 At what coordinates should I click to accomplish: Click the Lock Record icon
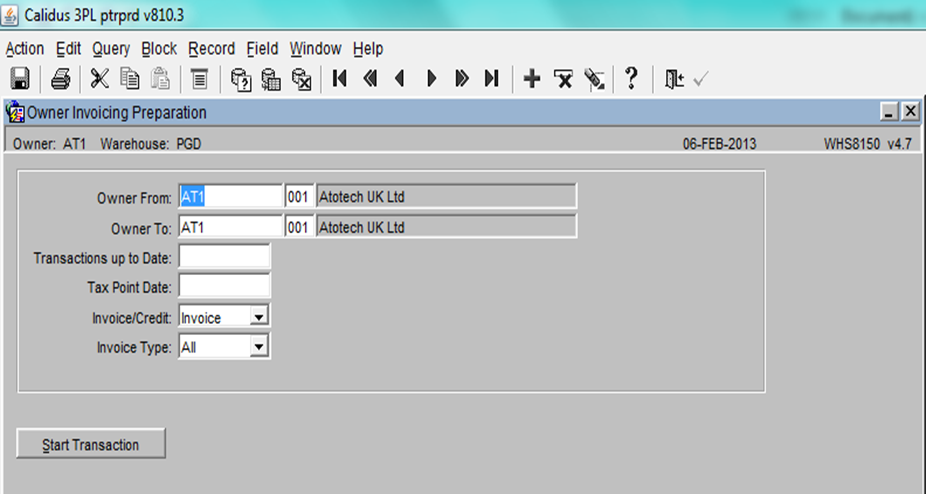pos(594,79)
